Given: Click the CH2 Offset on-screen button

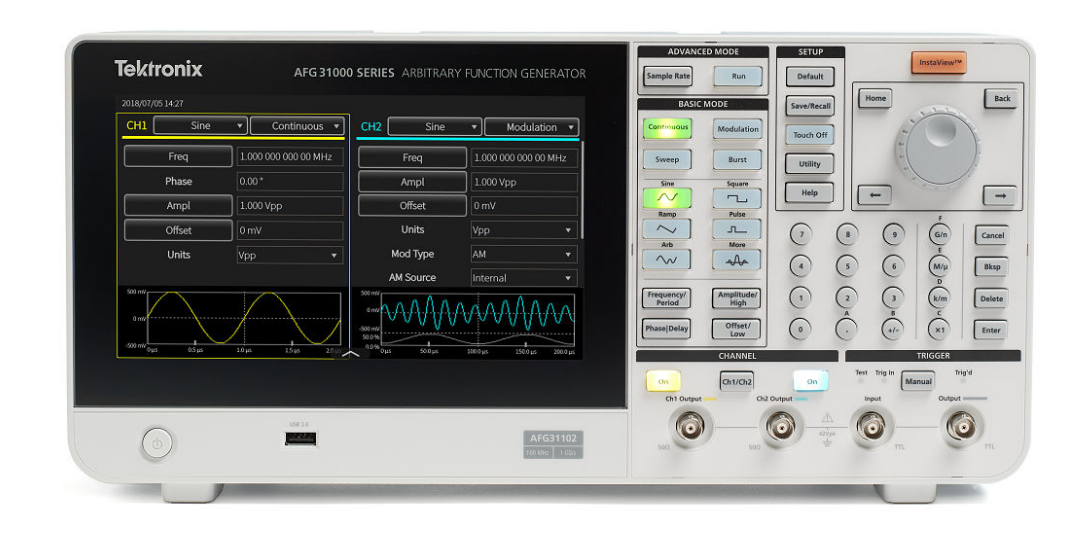Looking at the screenshot, I should pyautogui.click(x=412, y=205).
